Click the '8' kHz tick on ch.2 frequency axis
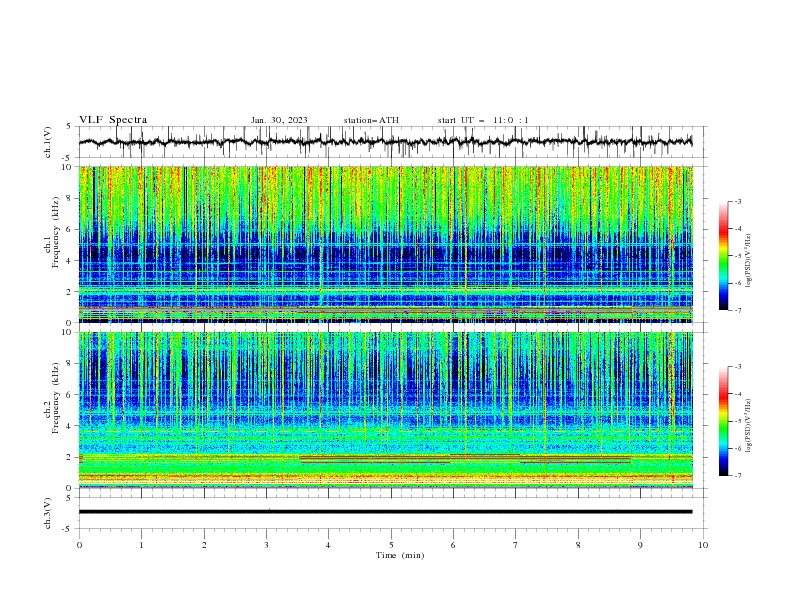792x612 pixels. (70, 364)
